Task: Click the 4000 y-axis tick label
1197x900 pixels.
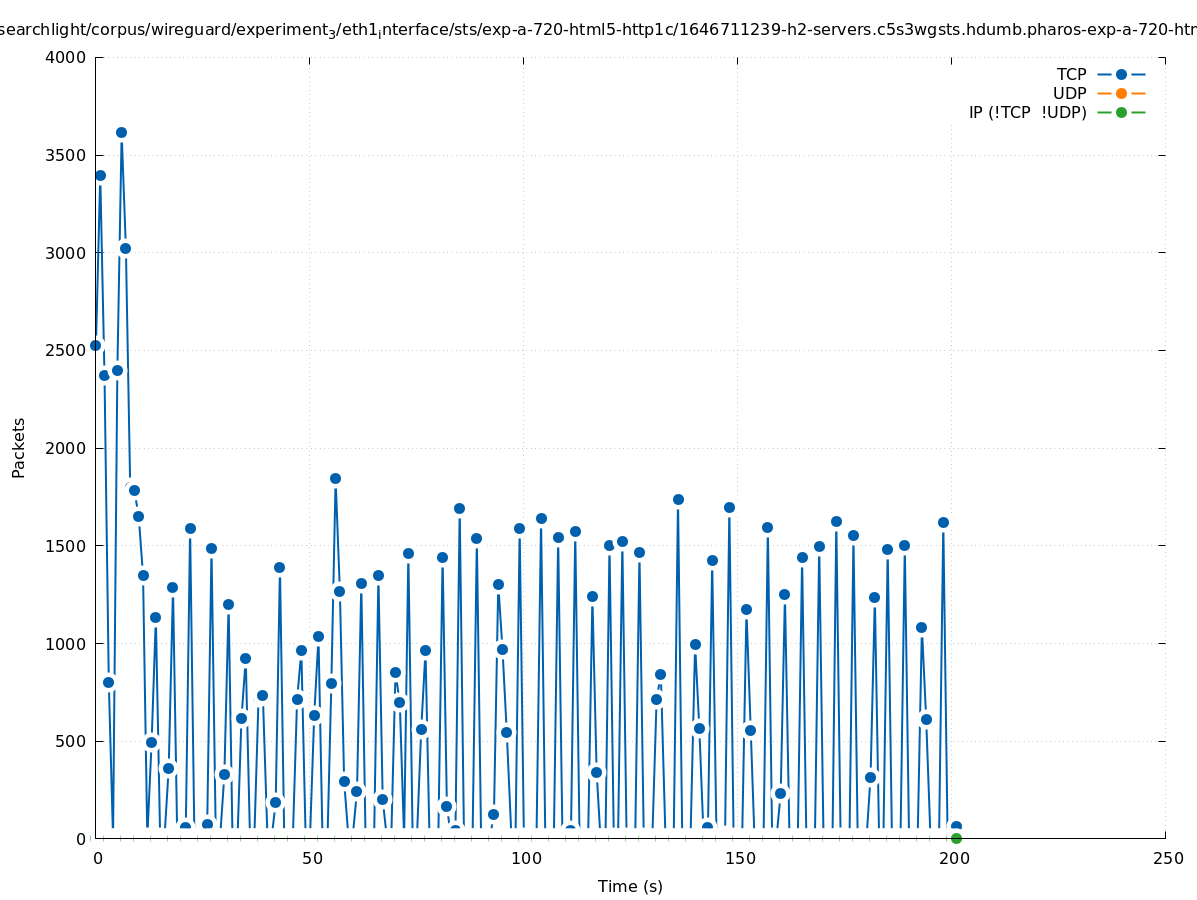Action: pos(66,57)
